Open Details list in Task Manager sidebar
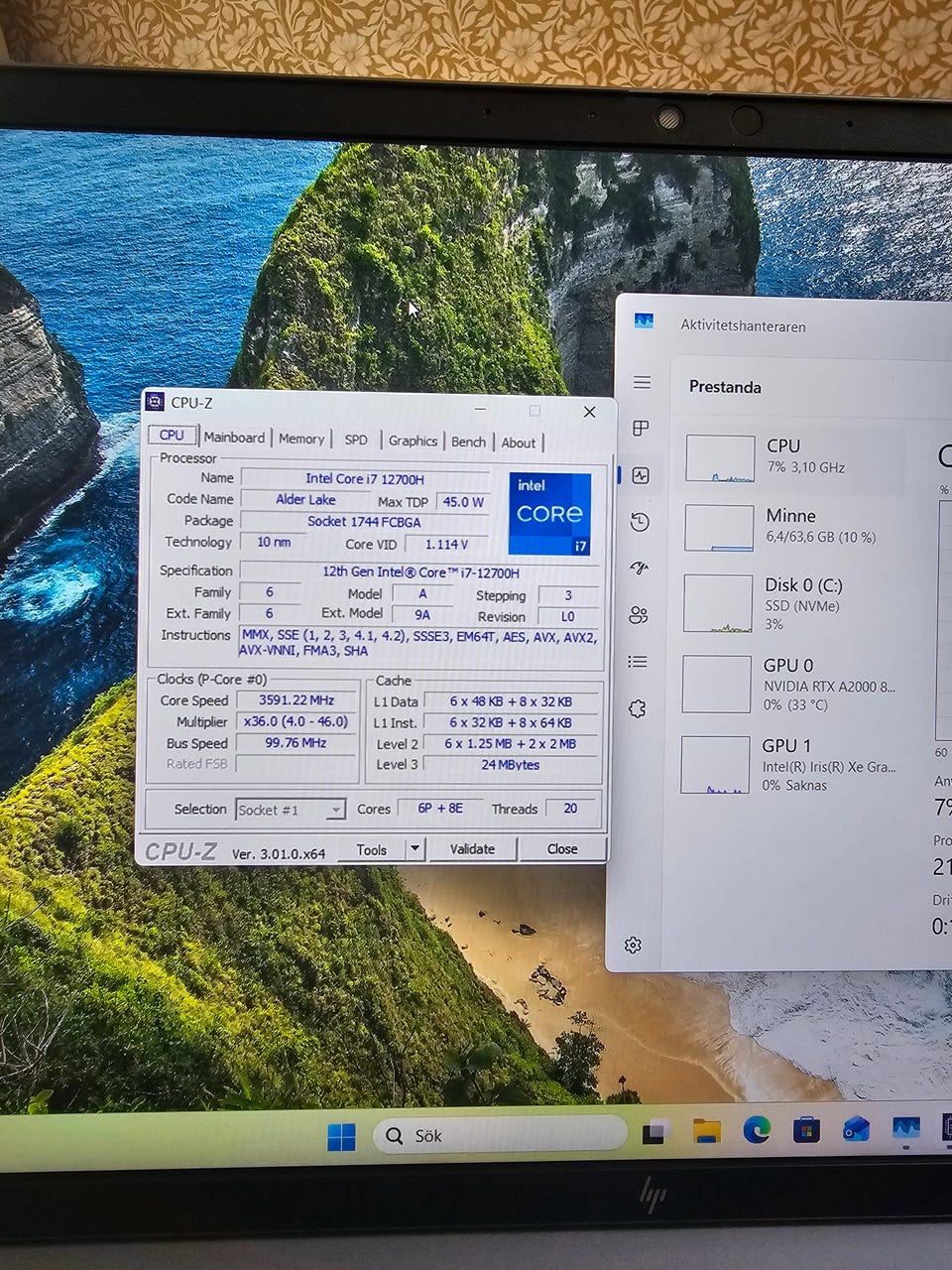Viewport: 952px width, 1270px height. point(638,662)
